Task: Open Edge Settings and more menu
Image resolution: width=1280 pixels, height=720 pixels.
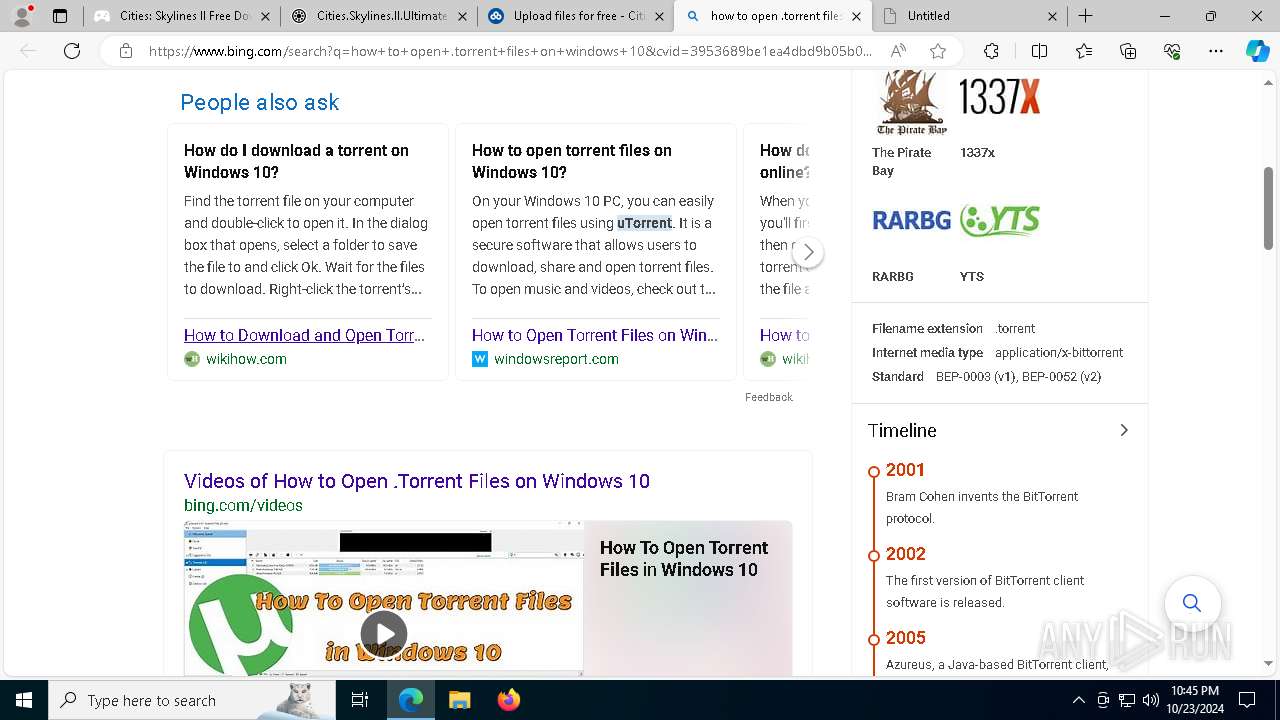Action: click(x=1216, y=51)
